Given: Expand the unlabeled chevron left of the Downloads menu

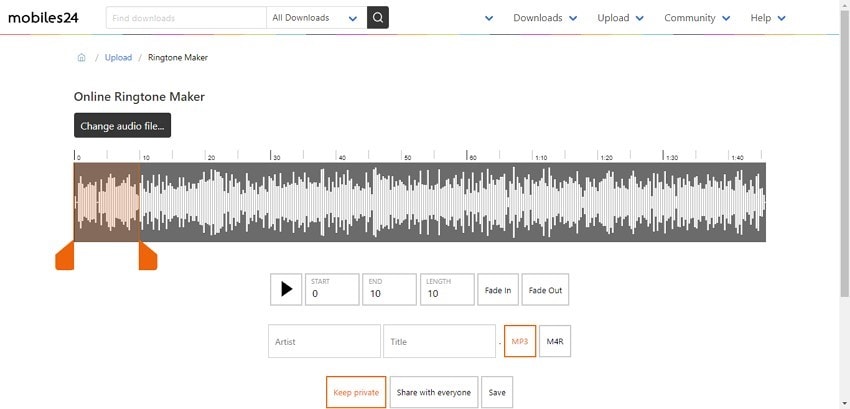Looking at the screenshot, I should (x=489, y=18).
